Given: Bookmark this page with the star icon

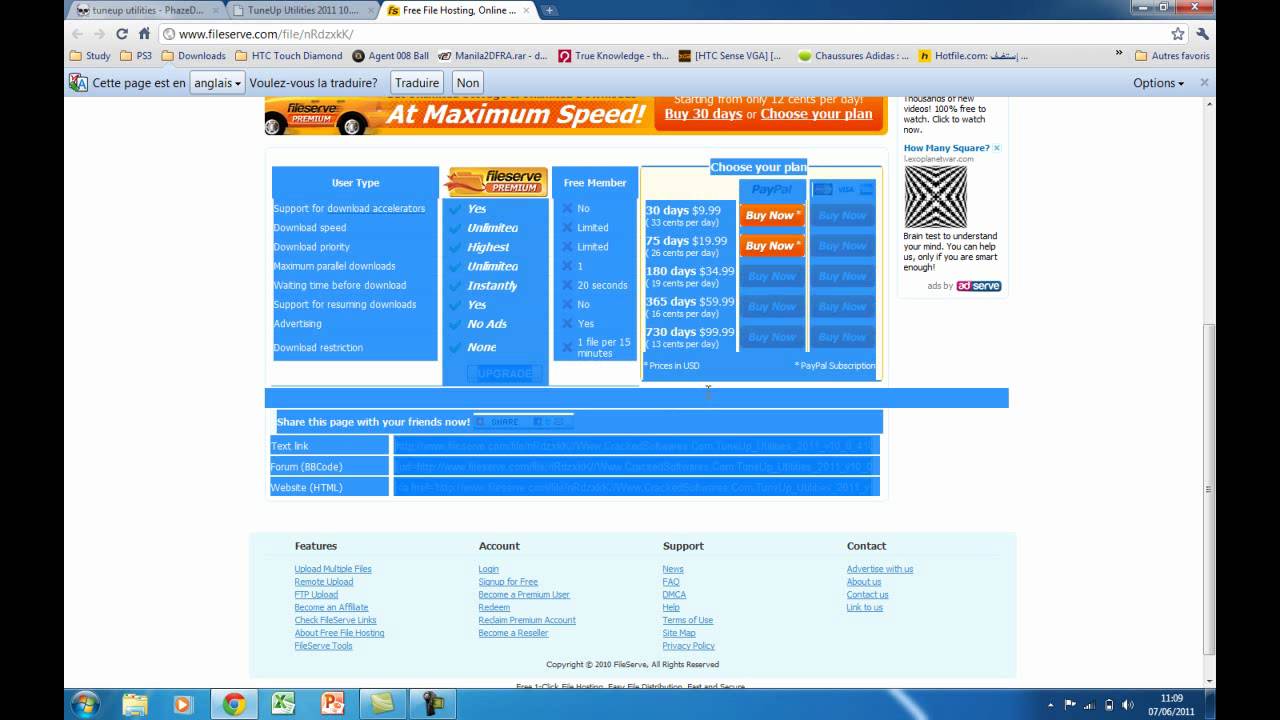Looking at the screenshot, I should tap(1178, 34).
